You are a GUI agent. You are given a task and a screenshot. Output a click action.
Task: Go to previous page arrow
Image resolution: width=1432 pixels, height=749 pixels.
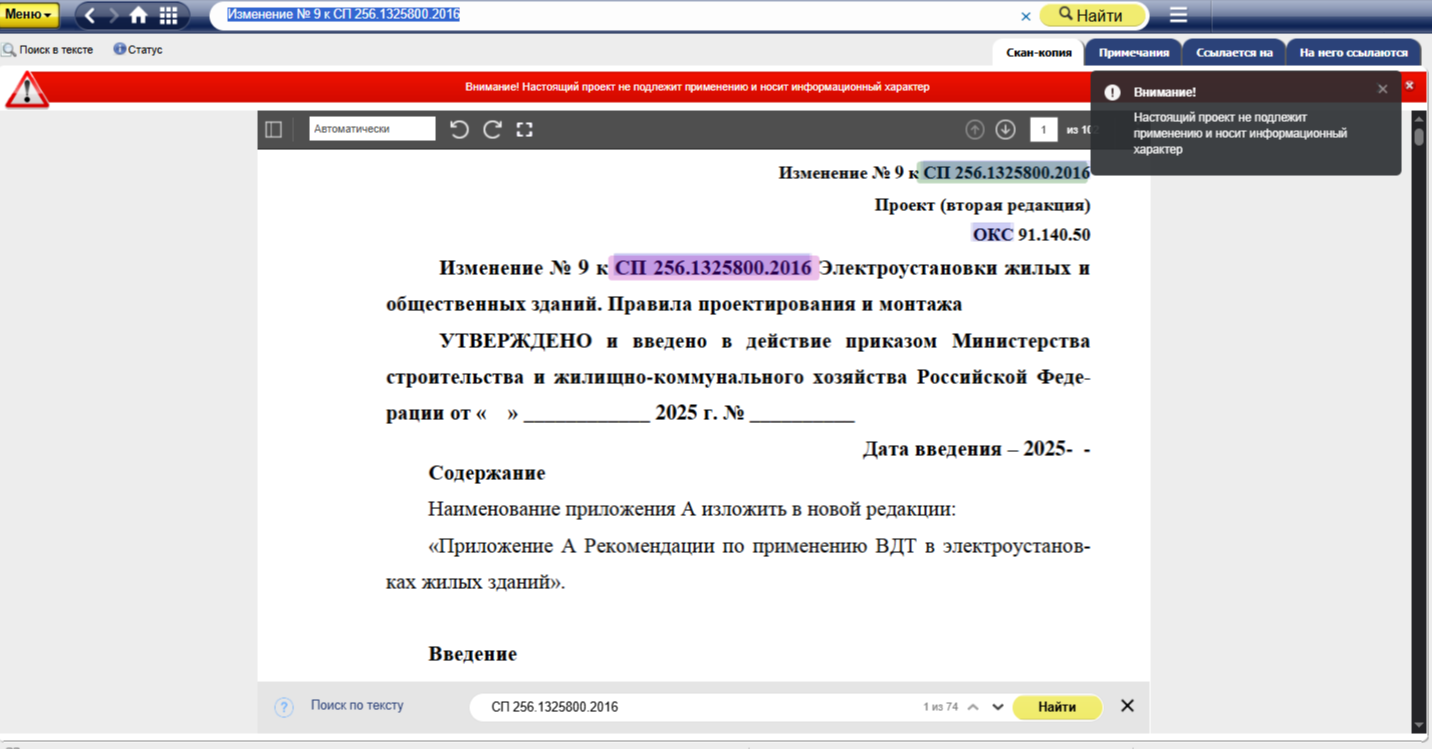tap(975, 129)
